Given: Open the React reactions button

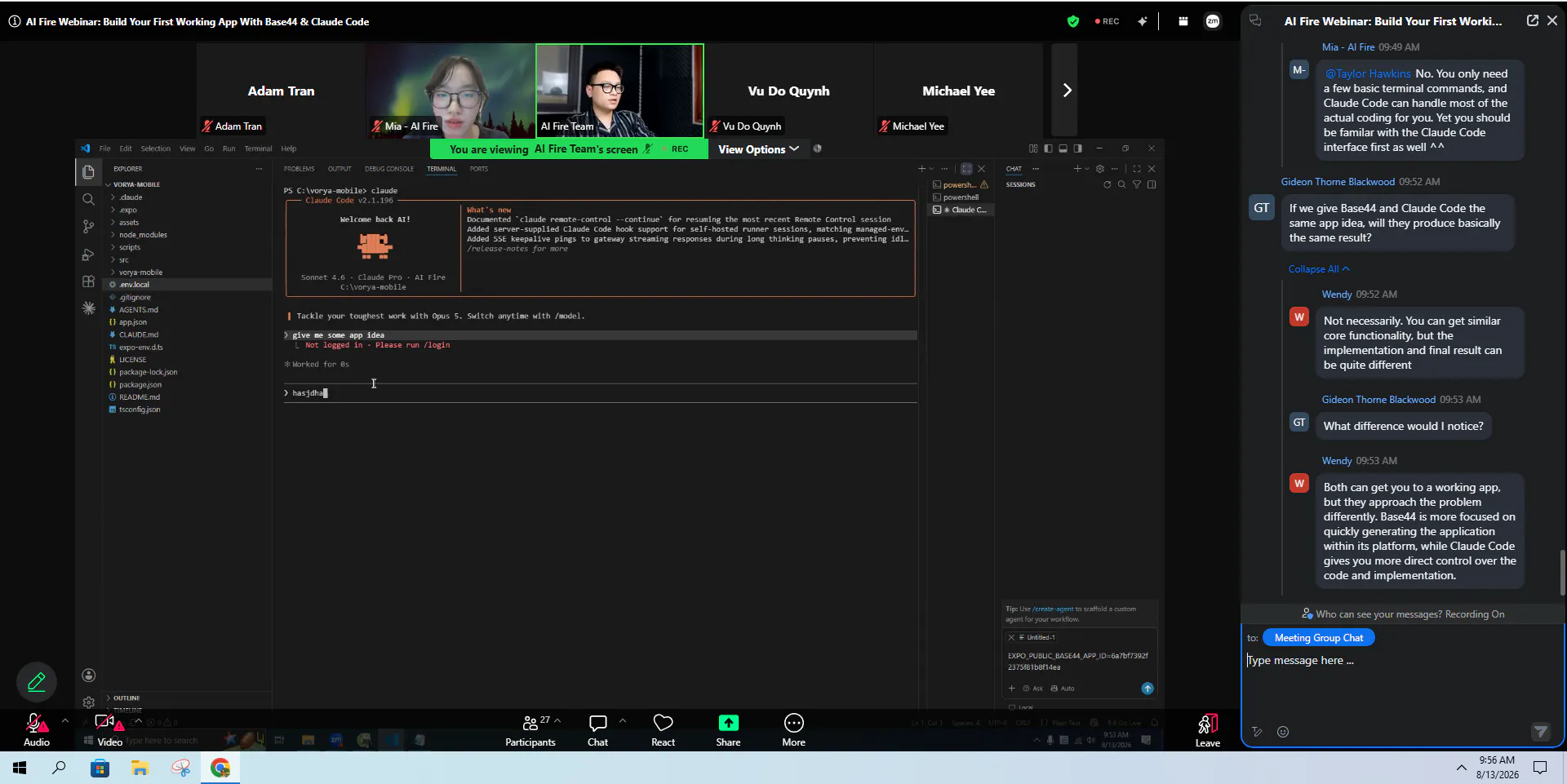Looking at the screenshot, I should pos(663,730).
